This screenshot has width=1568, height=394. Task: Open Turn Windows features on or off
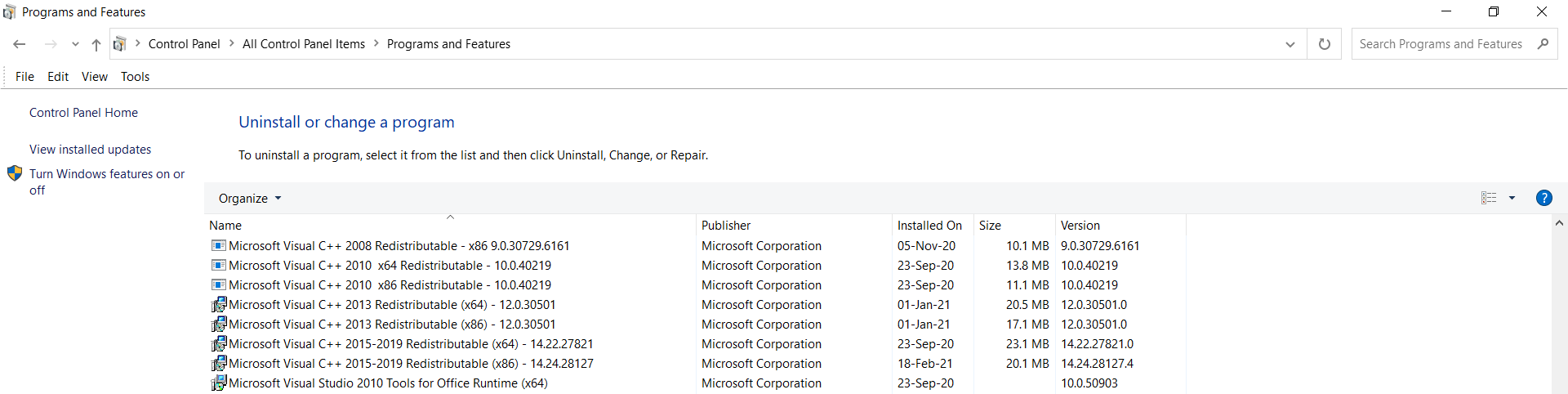point(106,174)
